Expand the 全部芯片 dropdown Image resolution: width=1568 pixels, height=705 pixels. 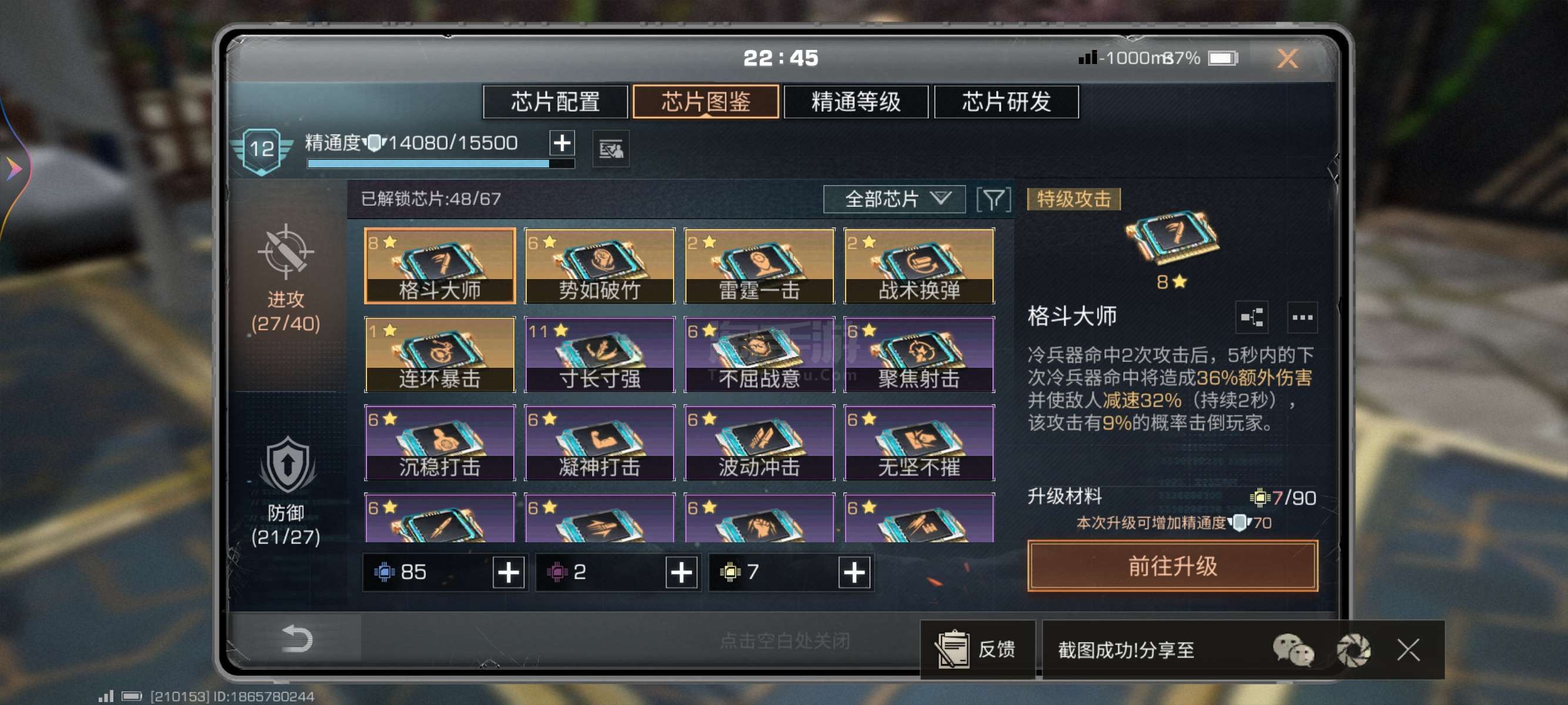point(894,199)
